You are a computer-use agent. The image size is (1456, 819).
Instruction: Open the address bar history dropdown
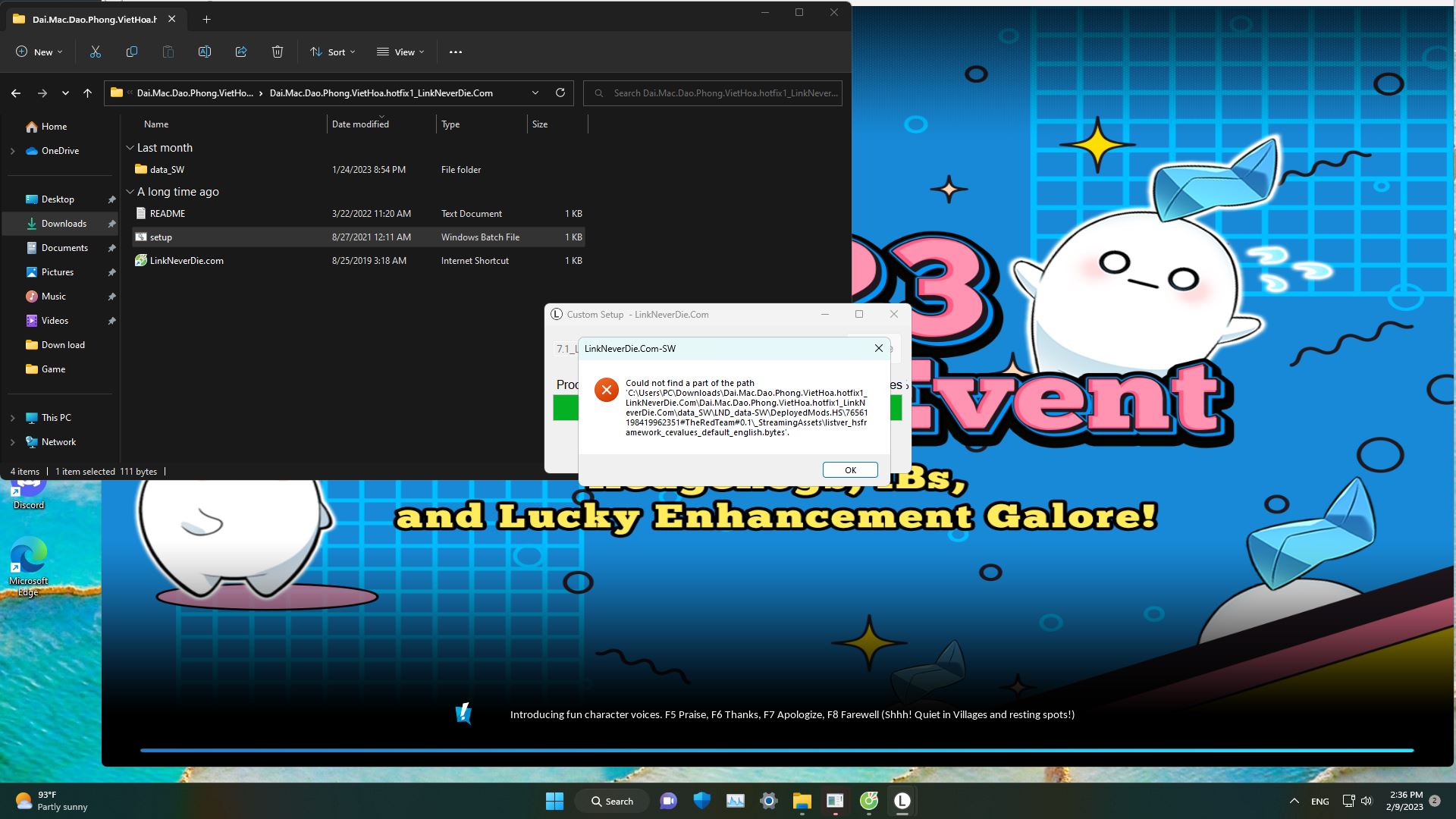[x=535, y=93]
